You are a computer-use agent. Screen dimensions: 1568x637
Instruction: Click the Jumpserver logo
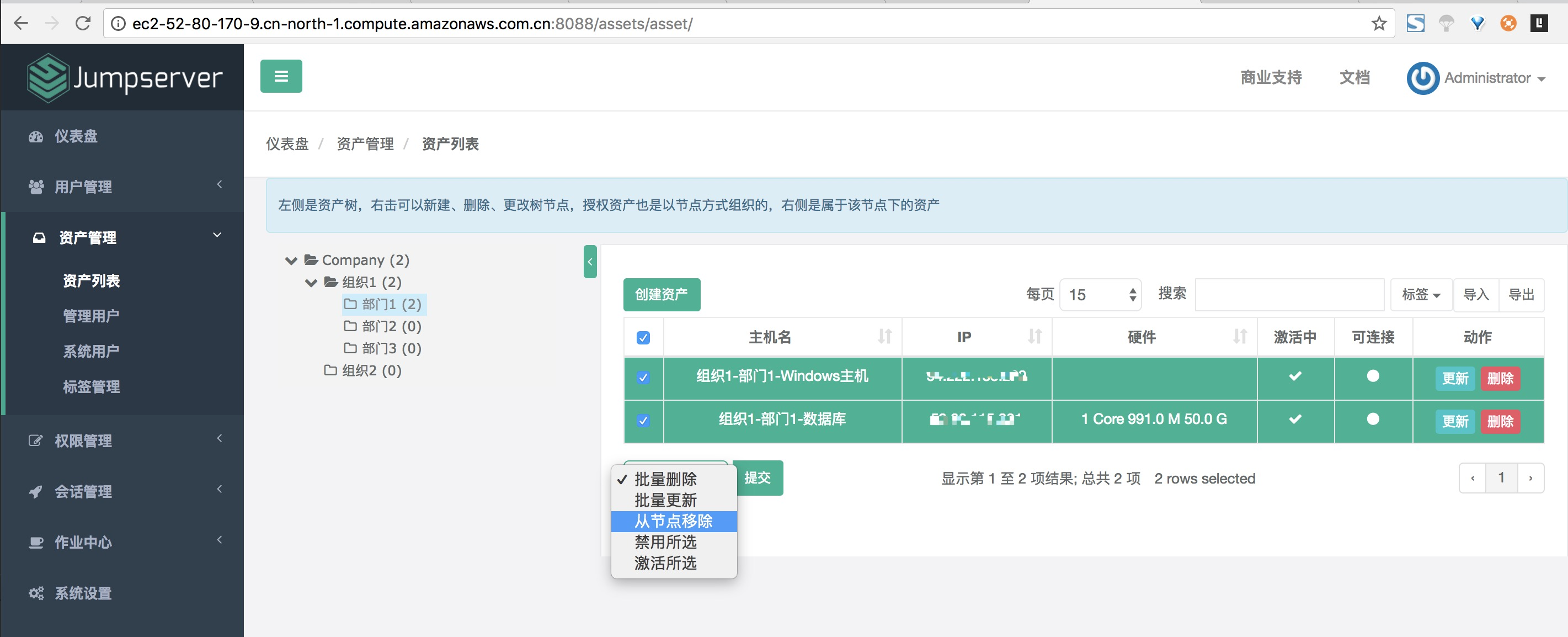(125, 78)
